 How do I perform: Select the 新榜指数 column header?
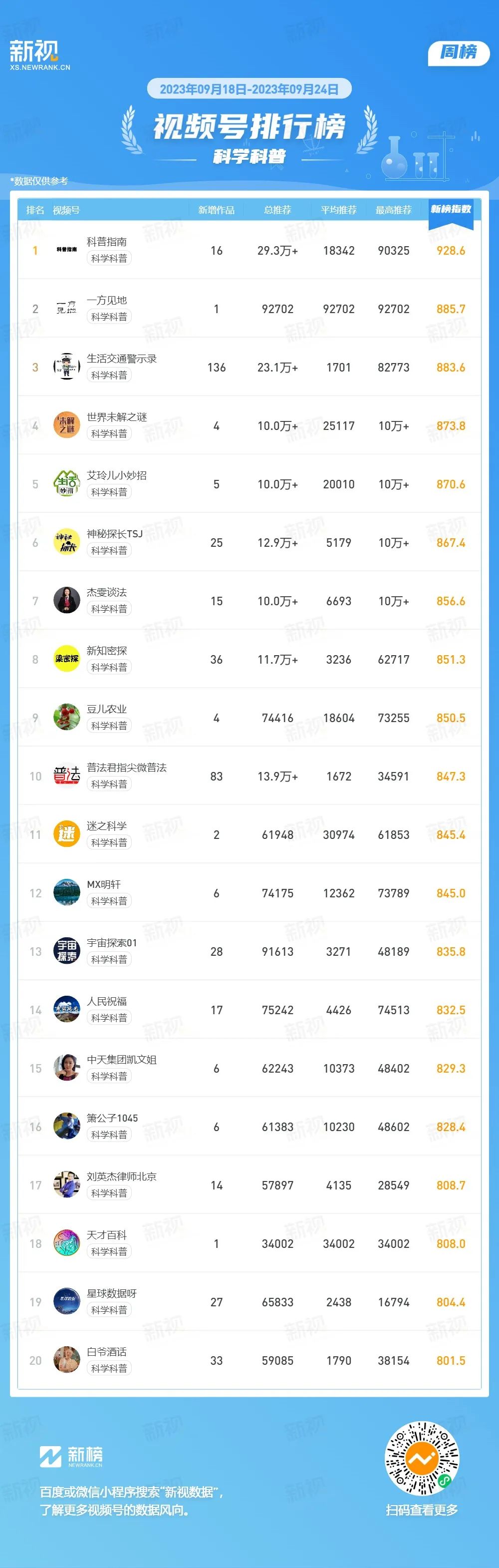tap(451, 209)
